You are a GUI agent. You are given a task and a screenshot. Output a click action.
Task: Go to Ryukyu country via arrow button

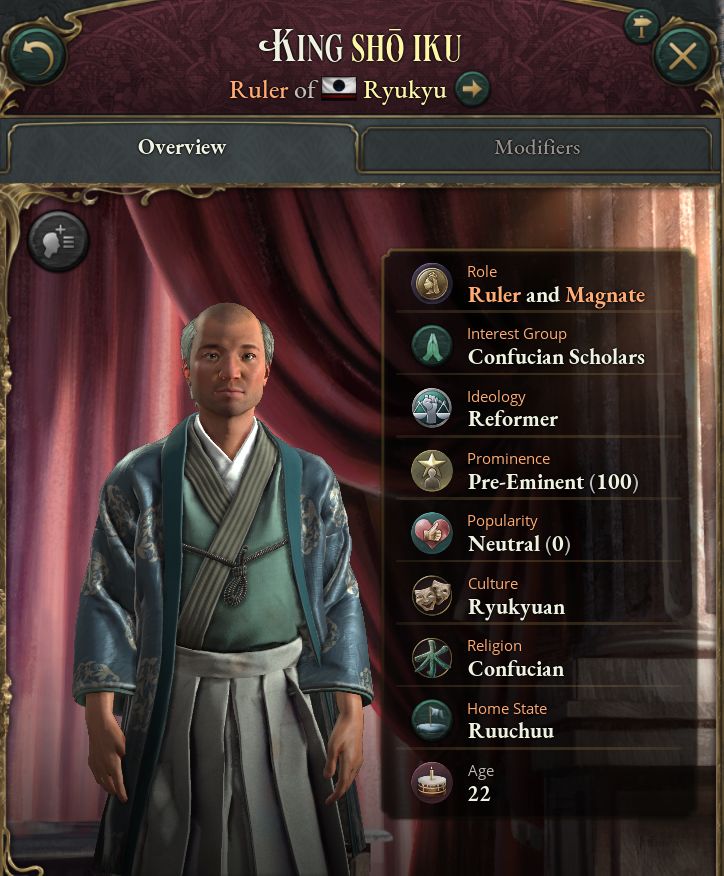pyautogui.click(x=472, y=89)
